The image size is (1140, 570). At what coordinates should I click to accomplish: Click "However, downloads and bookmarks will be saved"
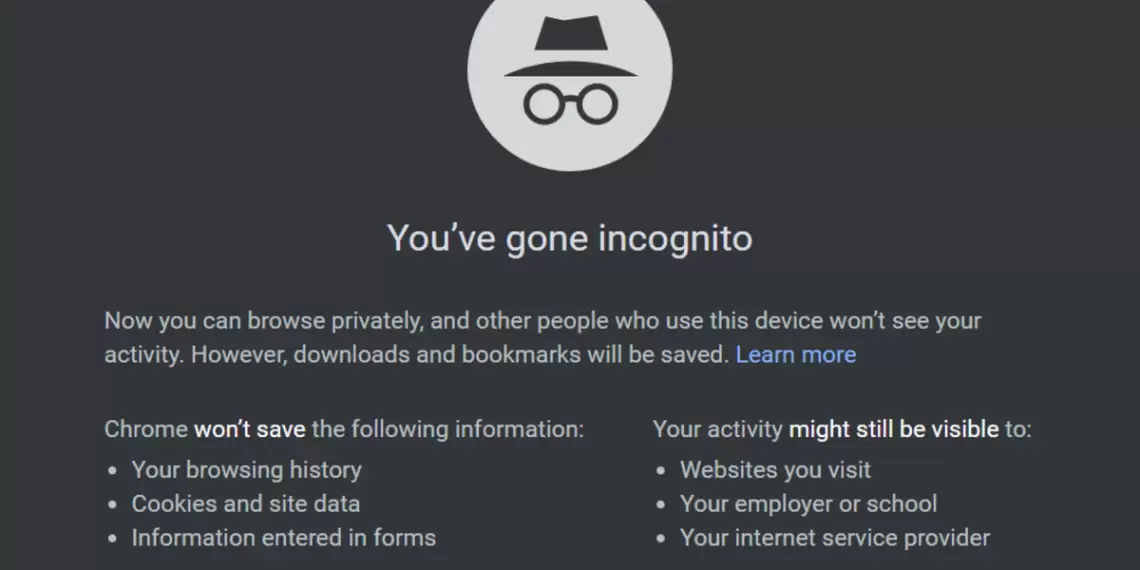coord(459,355)
